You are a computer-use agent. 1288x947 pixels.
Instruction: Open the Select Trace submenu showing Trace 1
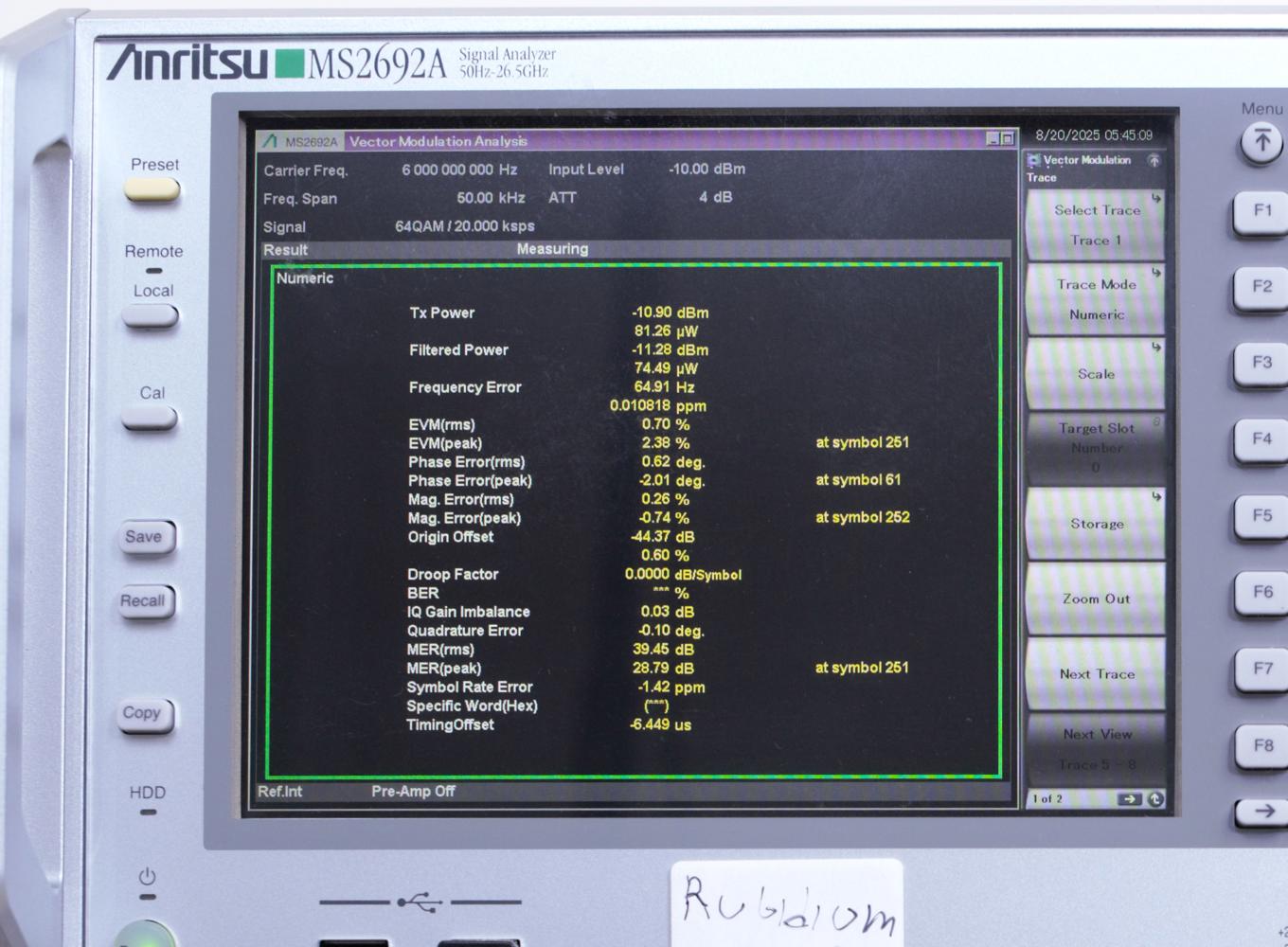(1095, 224)
